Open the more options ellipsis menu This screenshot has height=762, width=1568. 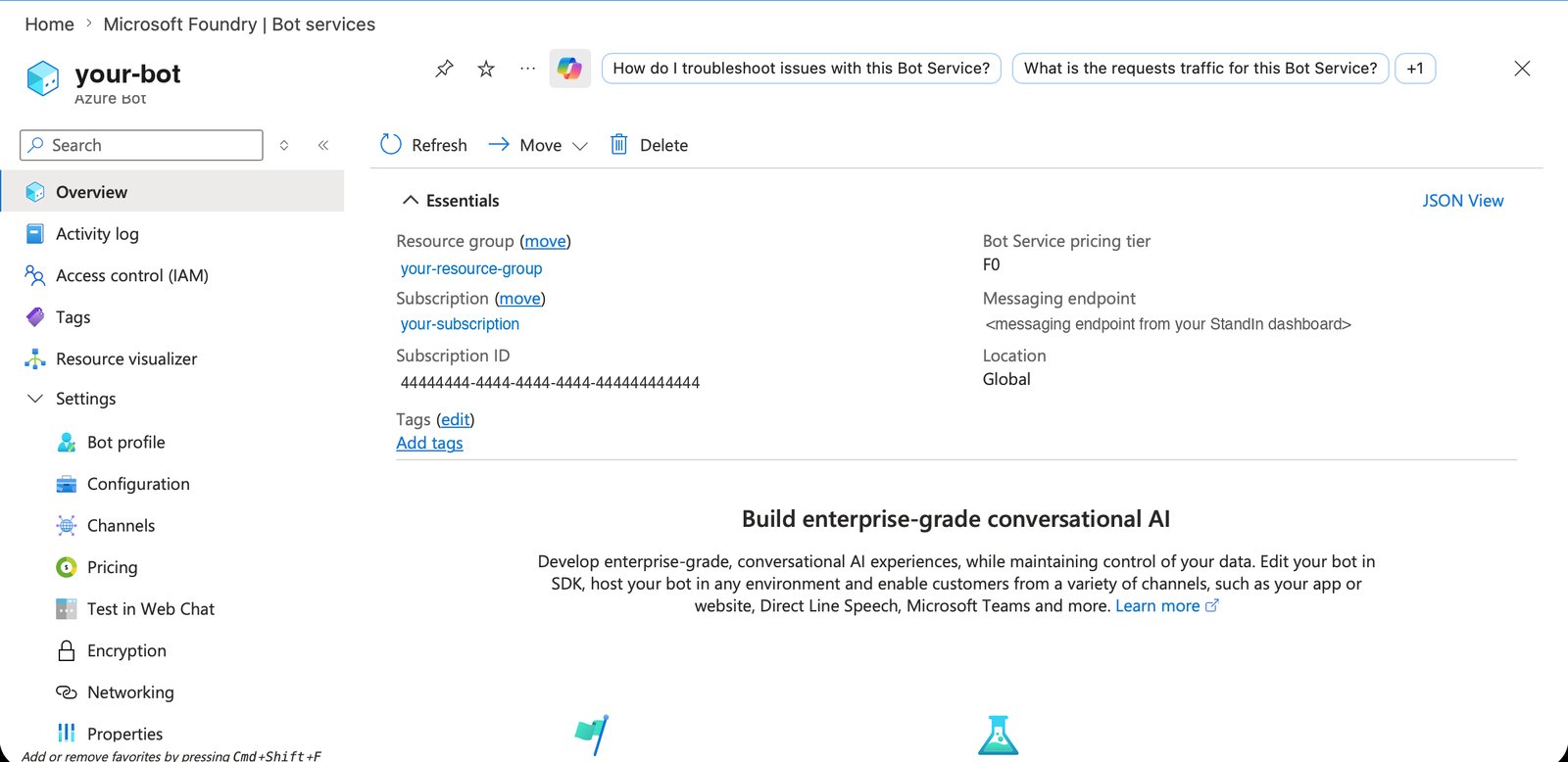pos(528,69)
